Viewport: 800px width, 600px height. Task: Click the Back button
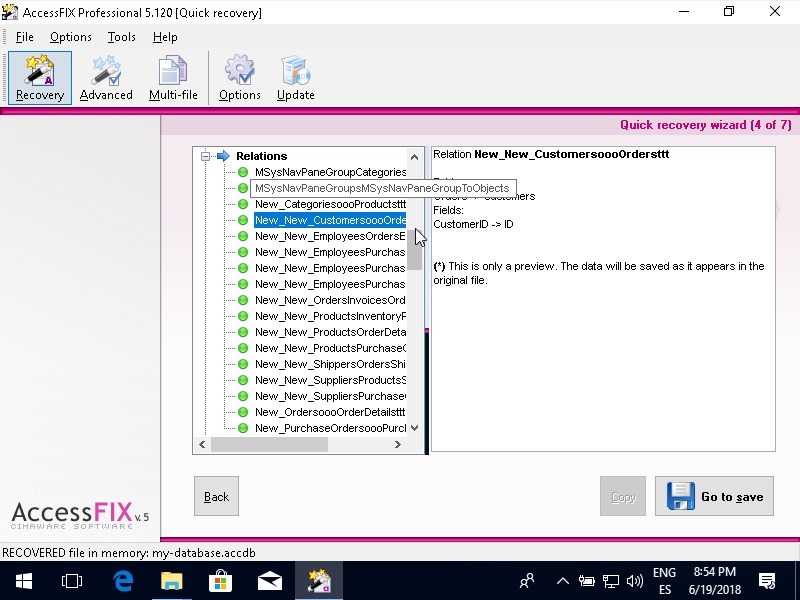click(x=216, y=496)
